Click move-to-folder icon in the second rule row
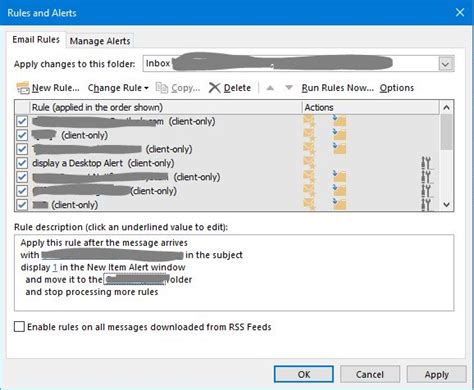Screen dimensions: 474x390 339,135
